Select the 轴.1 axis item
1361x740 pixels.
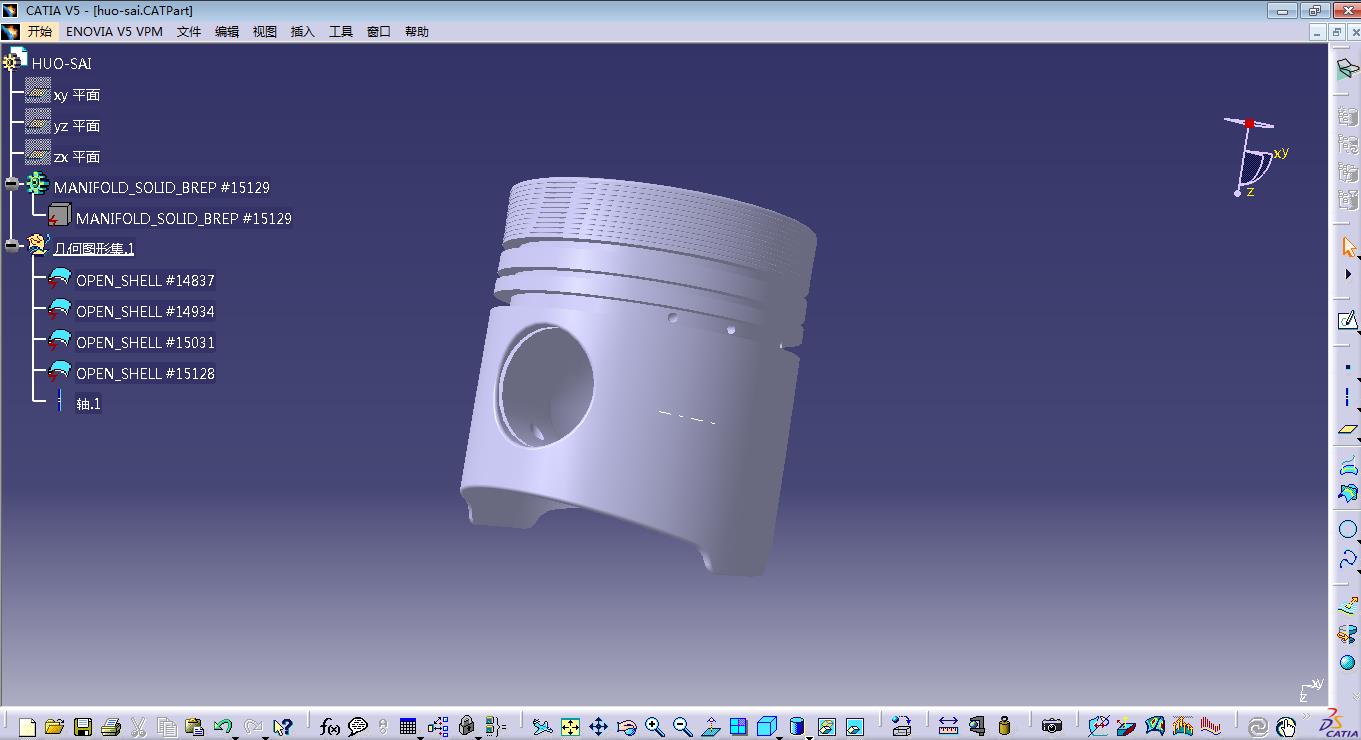(x=88, y=404)
